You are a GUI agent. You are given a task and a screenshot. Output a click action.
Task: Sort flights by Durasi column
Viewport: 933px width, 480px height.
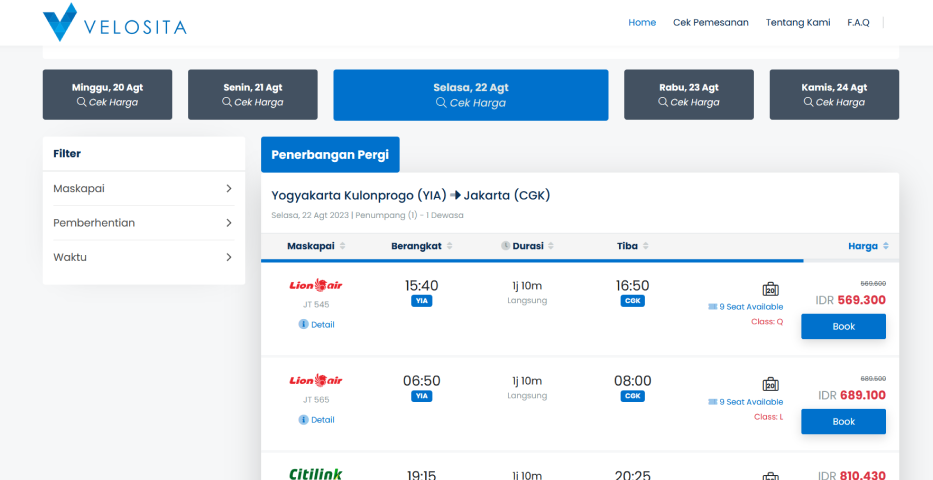[x=527, y=246]
